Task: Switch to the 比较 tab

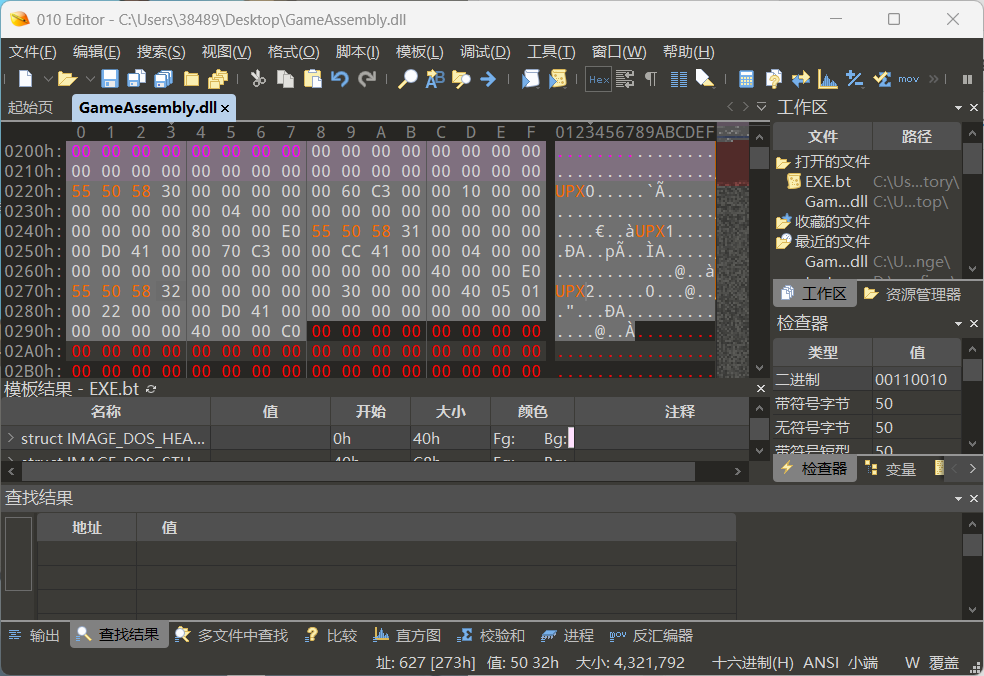Action: point(331,635)
